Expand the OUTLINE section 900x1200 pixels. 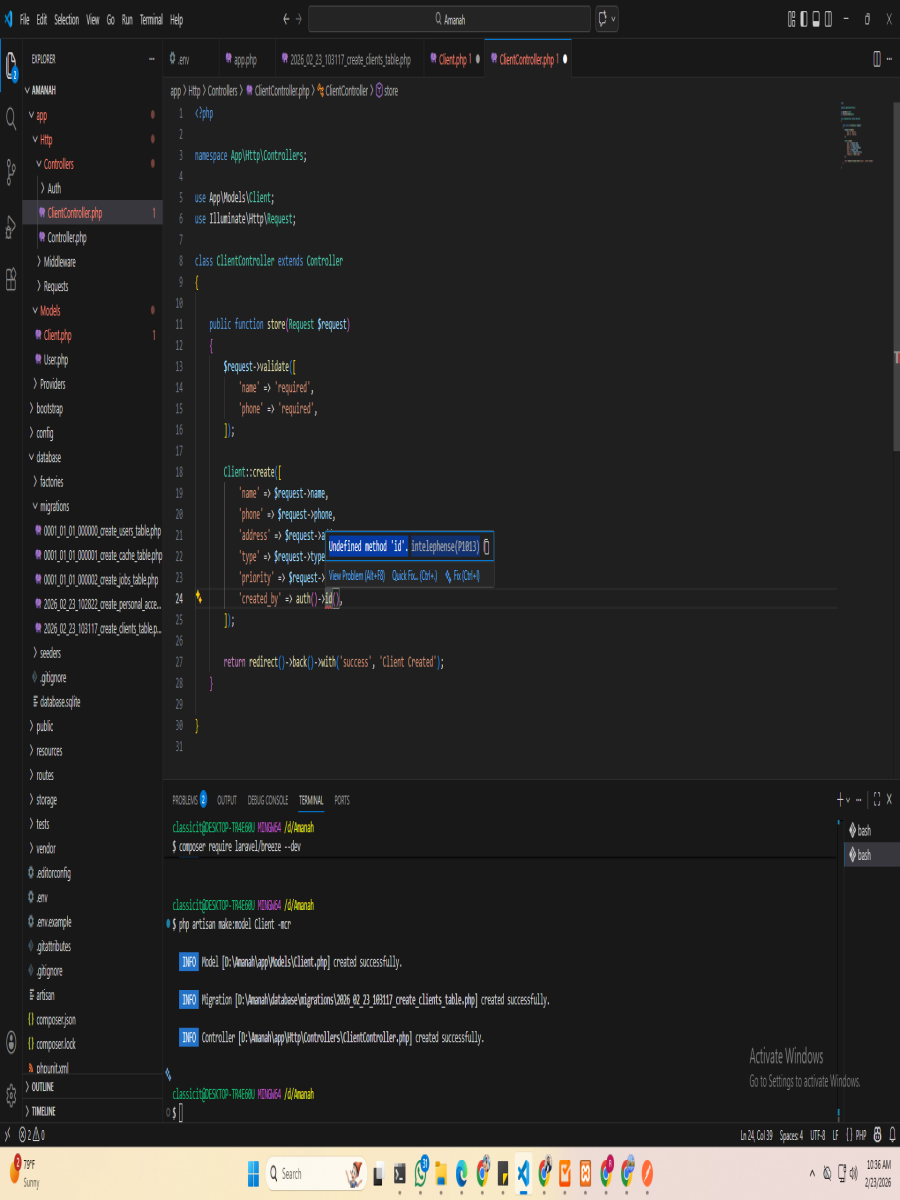pyautogui.click(x=43, y=1087)
